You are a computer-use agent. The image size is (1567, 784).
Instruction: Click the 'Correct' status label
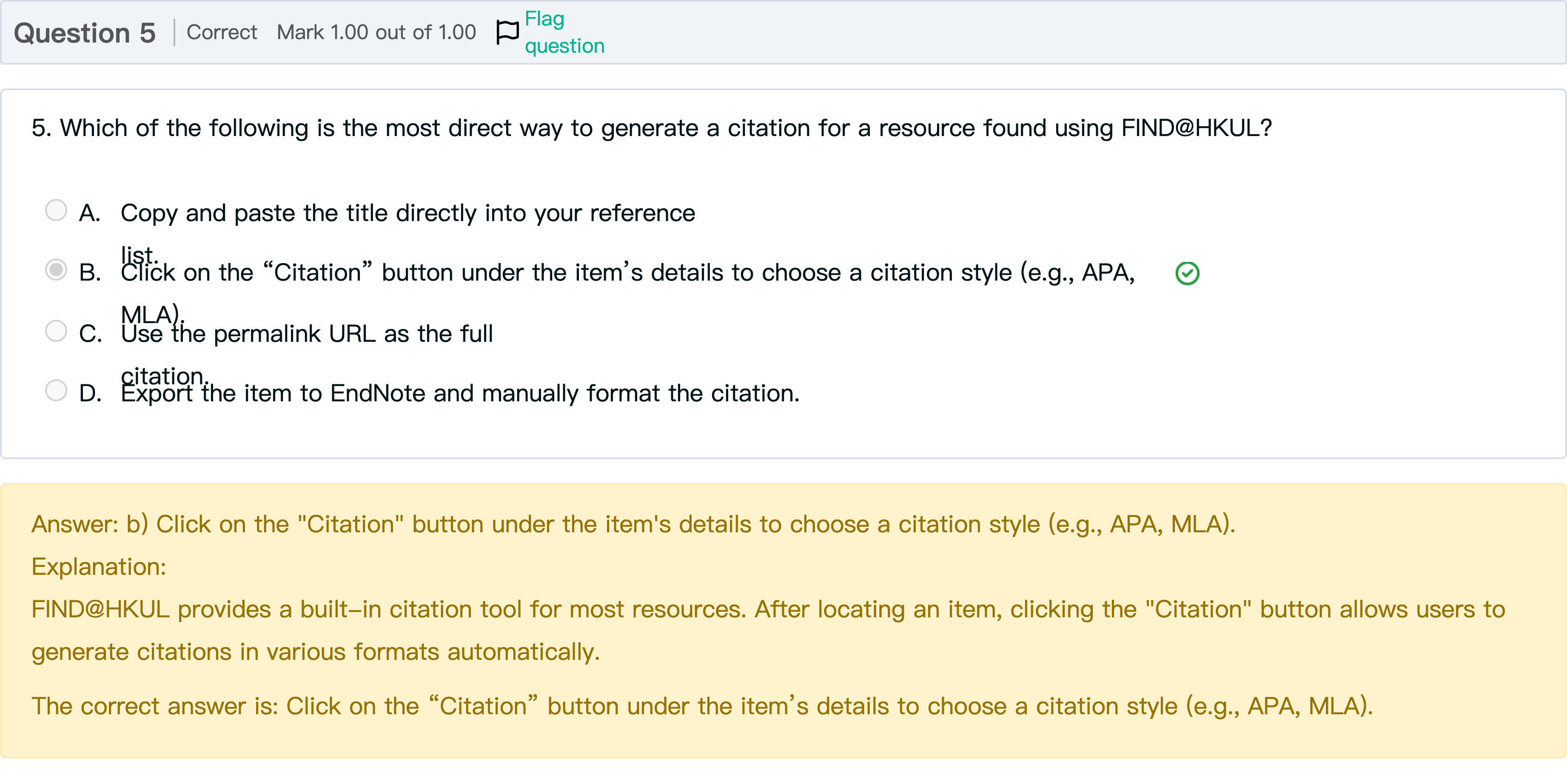click(222, 32)
